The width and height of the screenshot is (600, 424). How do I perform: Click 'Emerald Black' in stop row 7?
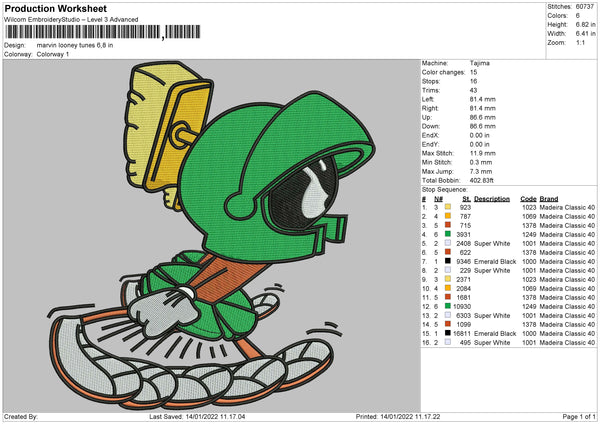click(x=495, y=262)
